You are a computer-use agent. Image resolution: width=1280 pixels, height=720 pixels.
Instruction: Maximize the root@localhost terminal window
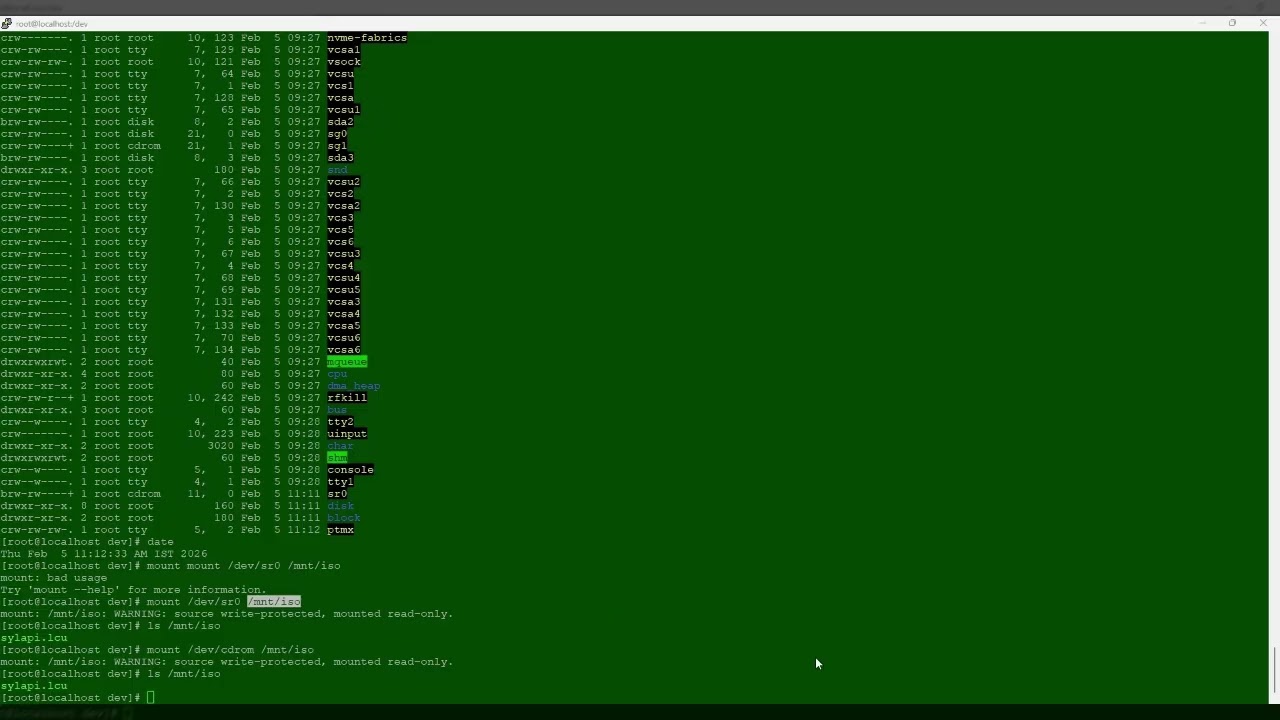[1232, 23]
